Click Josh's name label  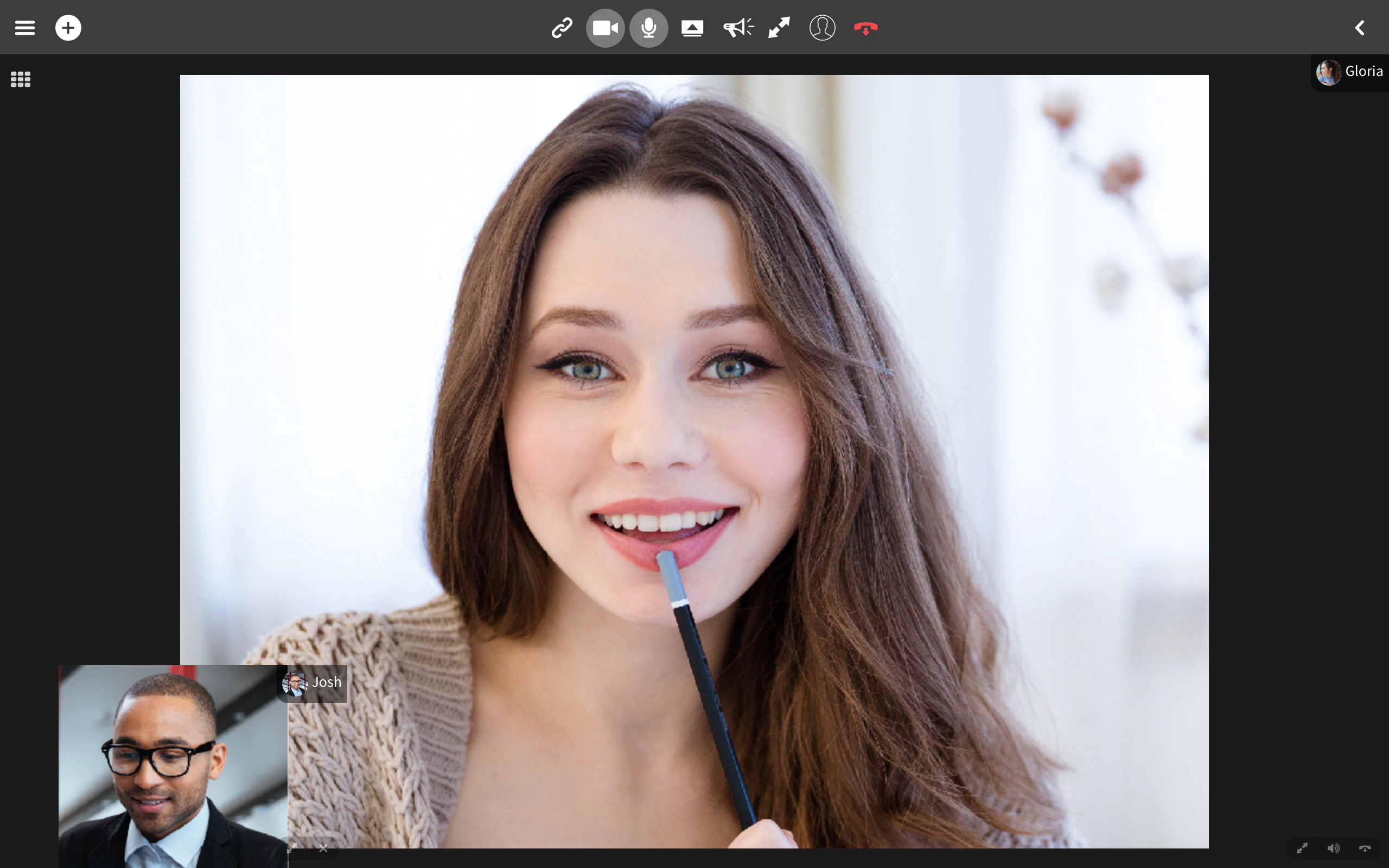point(326,682)
